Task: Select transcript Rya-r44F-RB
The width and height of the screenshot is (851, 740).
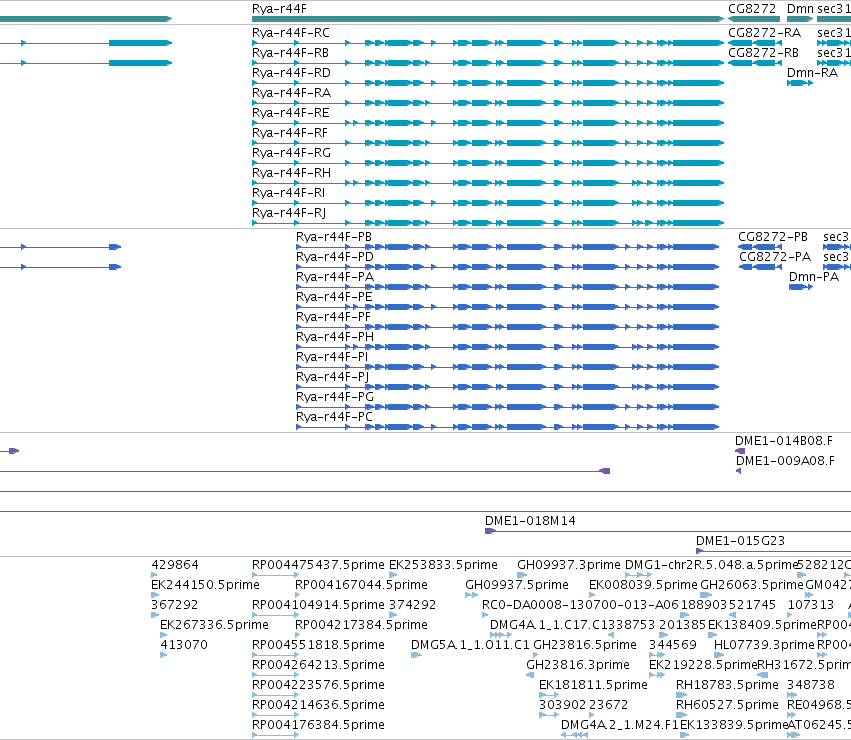Action: pyautogui.click(x=290, y=53)
